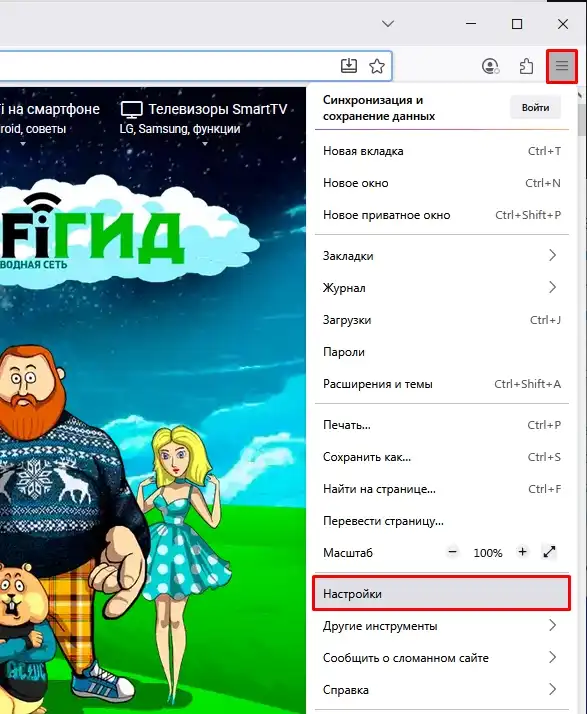Click the extensions puzzle-piece icon
587x714 pixels.
(526, 66)
